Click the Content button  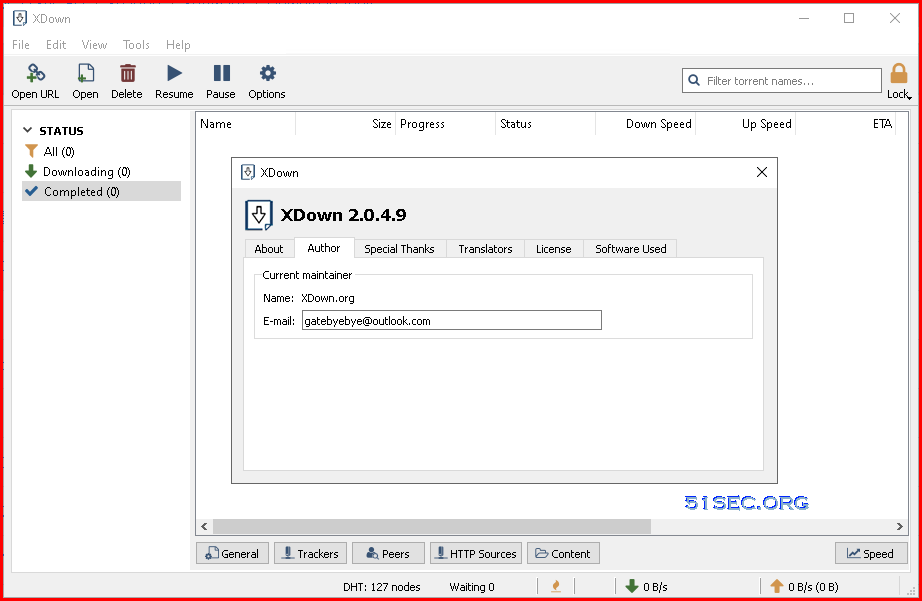pyautogui.click(x=563, y=553)
